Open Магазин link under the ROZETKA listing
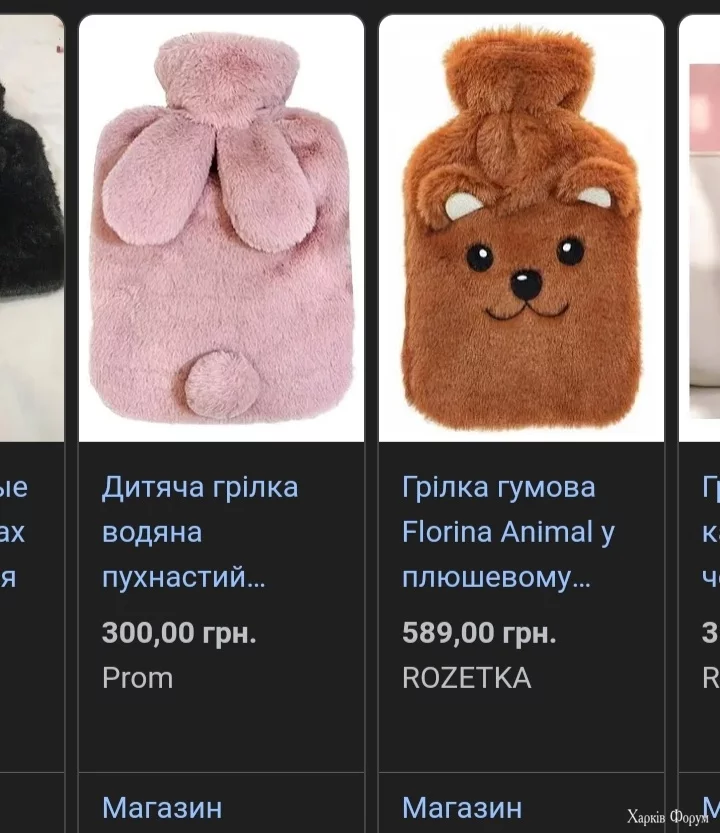 tap(462, 808)
